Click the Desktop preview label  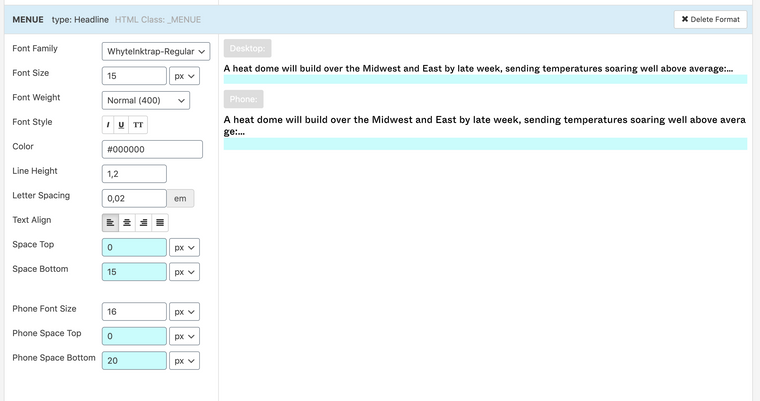[x=247, y=49]
